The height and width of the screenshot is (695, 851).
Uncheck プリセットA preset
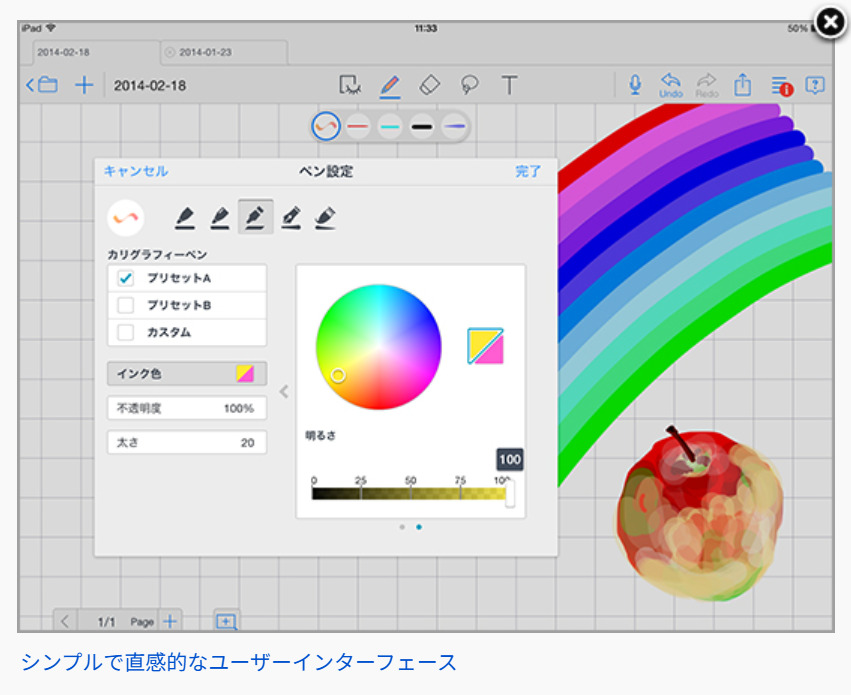tap(125, 279)
